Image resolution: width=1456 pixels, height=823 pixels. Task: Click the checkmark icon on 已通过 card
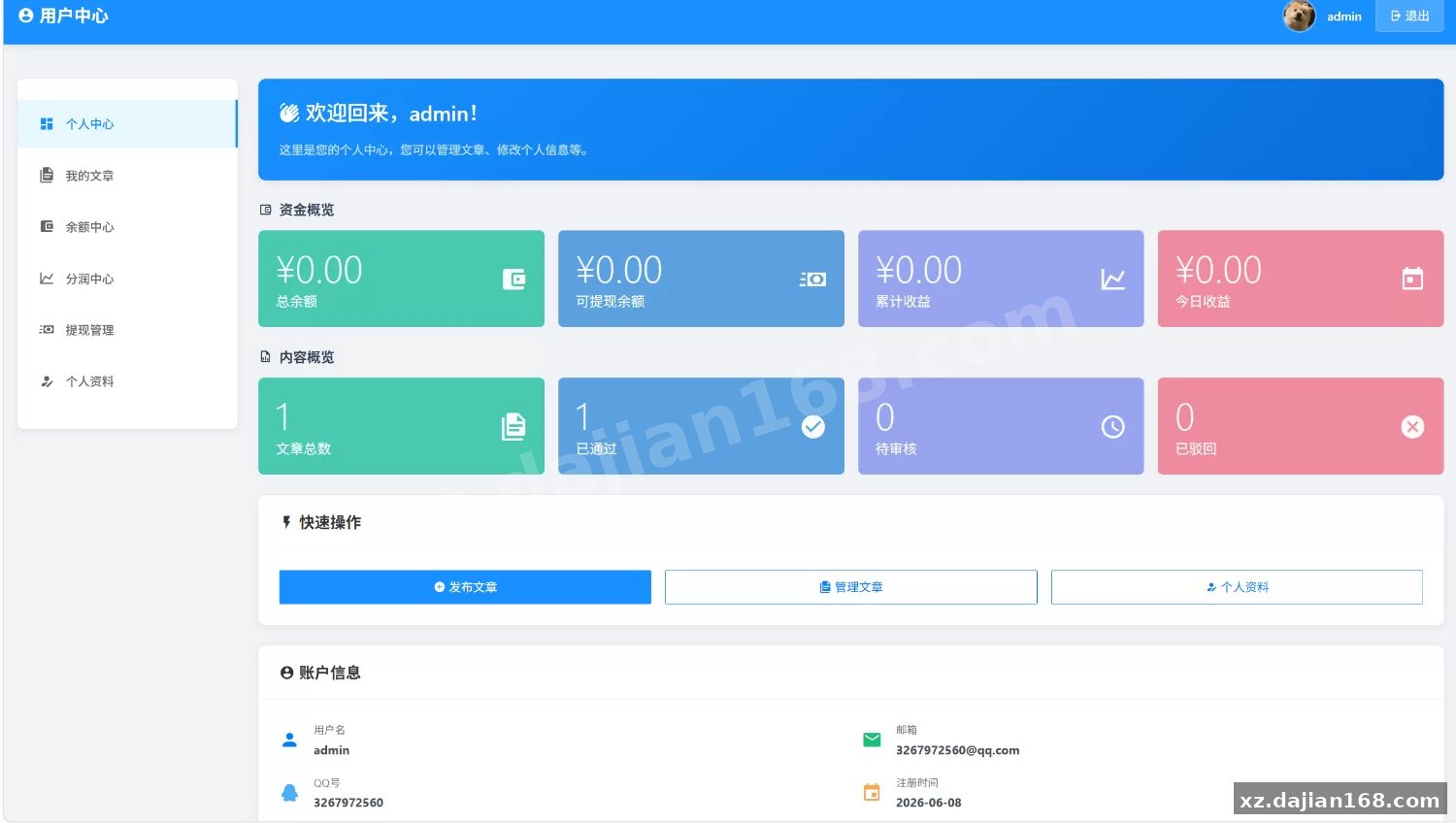click(813, 427)
